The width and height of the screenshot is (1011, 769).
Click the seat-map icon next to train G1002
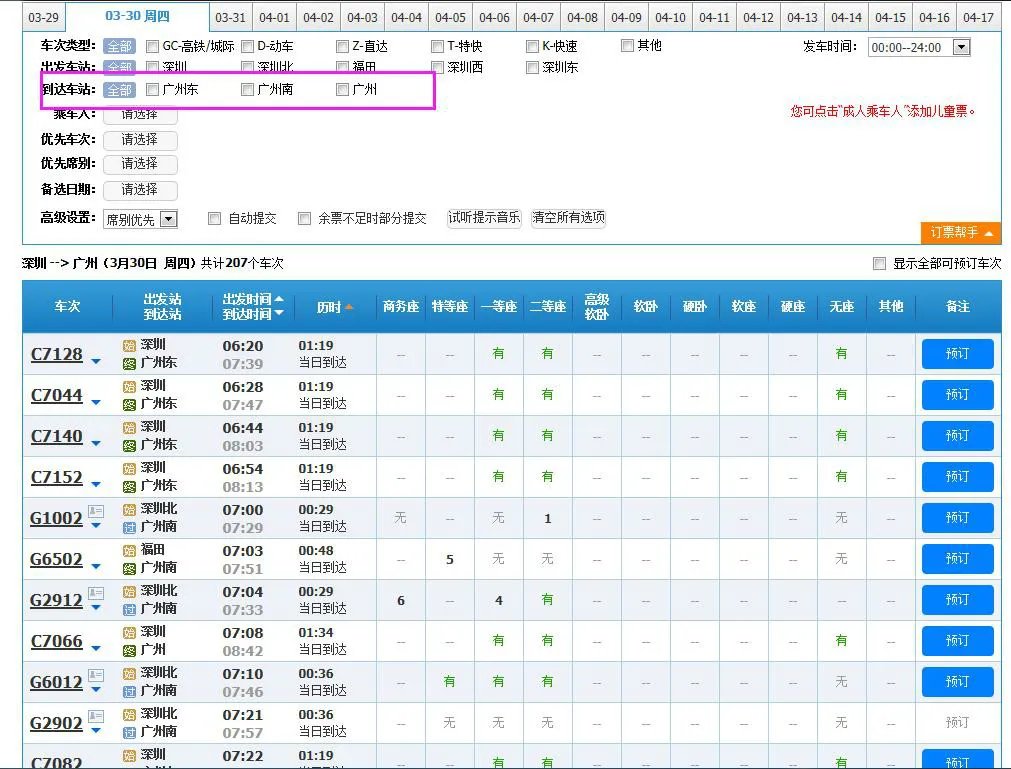96,510
